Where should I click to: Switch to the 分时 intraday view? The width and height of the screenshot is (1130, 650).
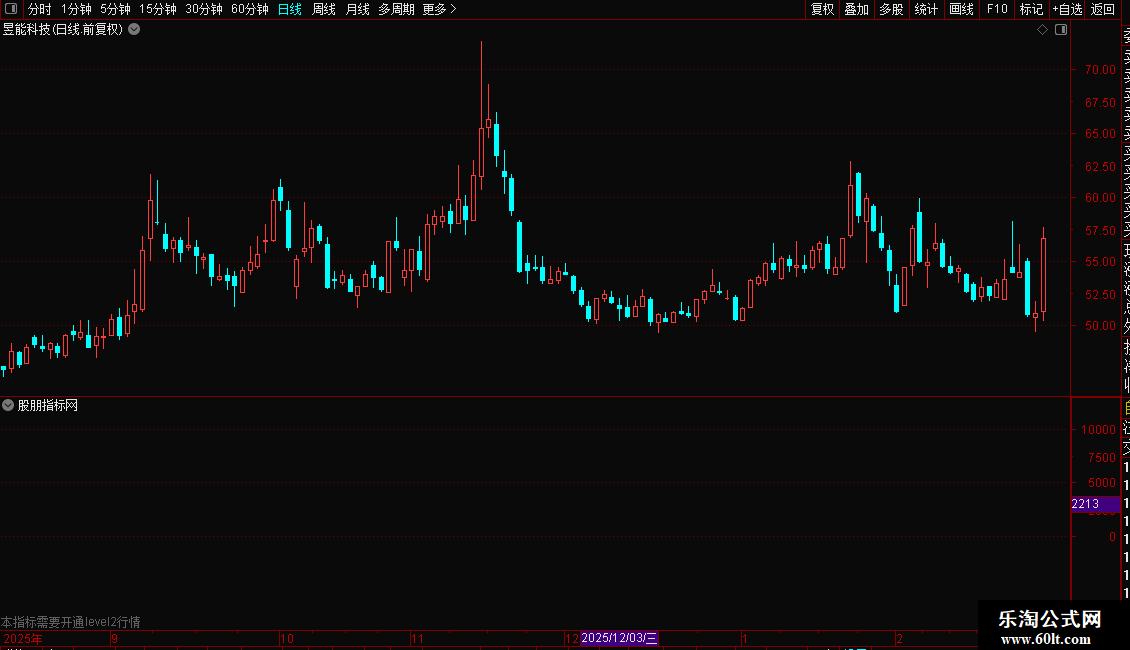pos(40,9)
